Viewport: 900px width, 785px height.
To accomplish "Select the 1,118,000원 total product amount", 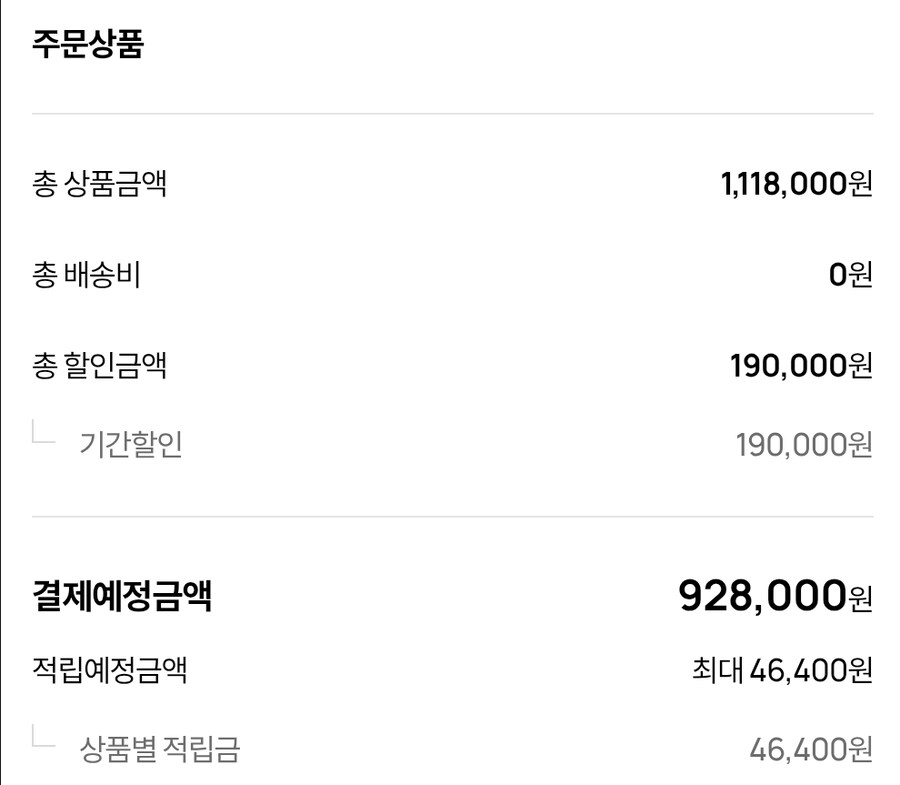I will [x=796, y=184].
